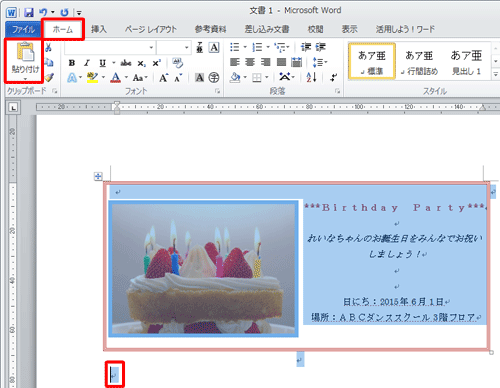
Task: Decrease paragraph indent
Action: (x=306, y=47)
